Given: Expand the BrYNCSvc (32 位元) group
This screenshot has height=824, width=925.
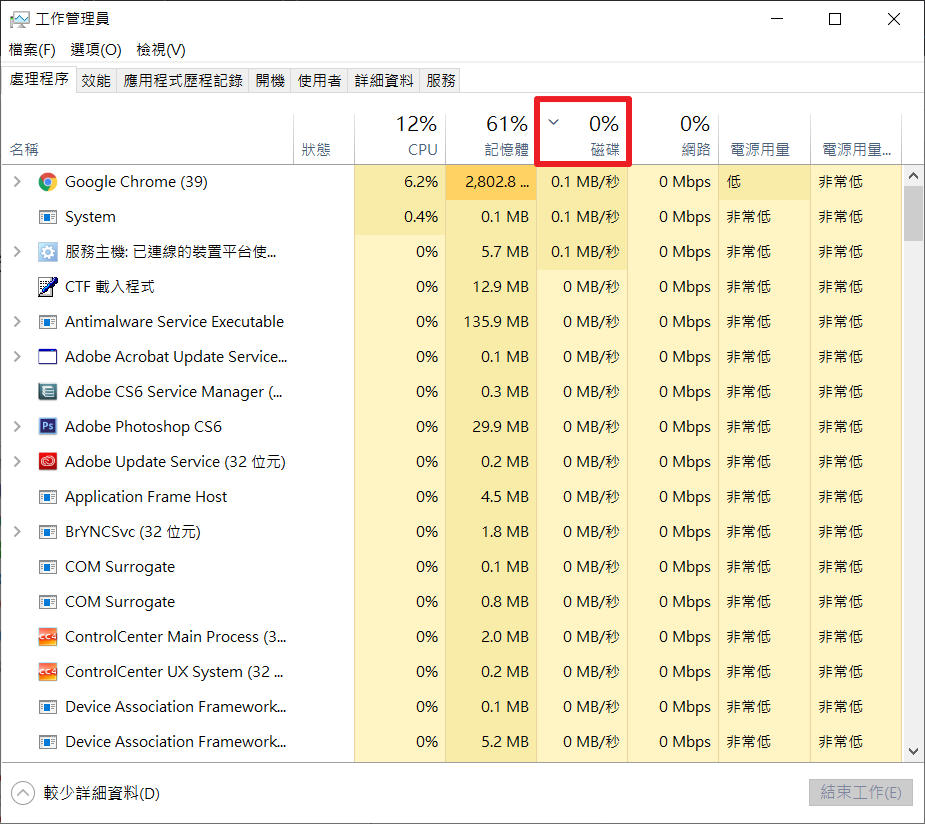Looking at the screenshot, I should (17, 532).
